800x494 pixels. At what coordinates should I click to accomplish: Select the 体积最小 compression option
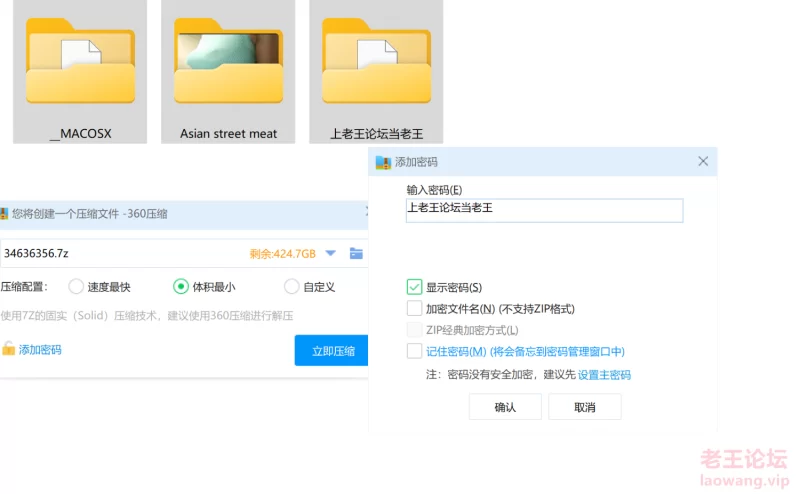click(x=181, y=286)
